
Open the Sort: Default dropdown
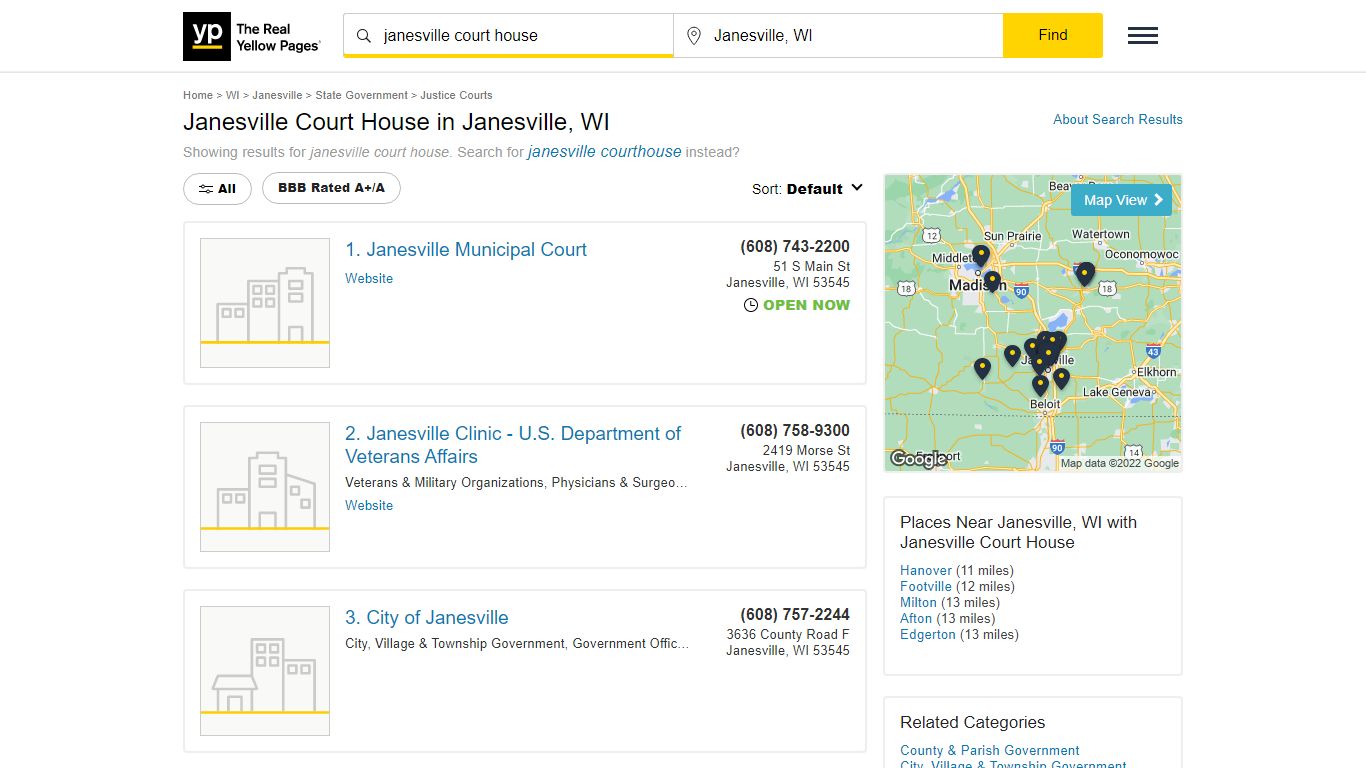coord(807,189)
